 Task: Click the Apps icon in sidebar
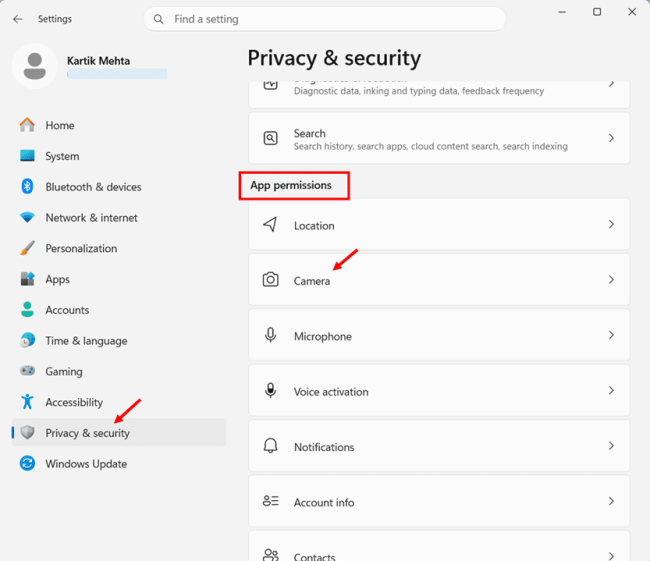pyautogui.click(x=27, y=279)
